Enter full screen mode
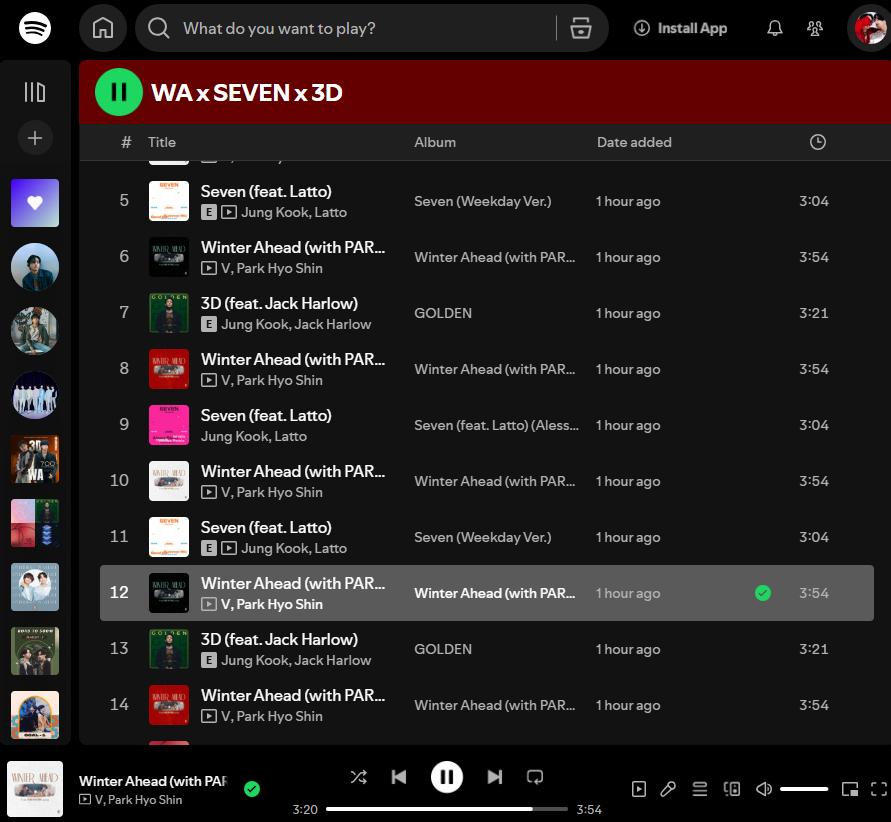Viewport: 891px width, 822px height. point(878,788)
